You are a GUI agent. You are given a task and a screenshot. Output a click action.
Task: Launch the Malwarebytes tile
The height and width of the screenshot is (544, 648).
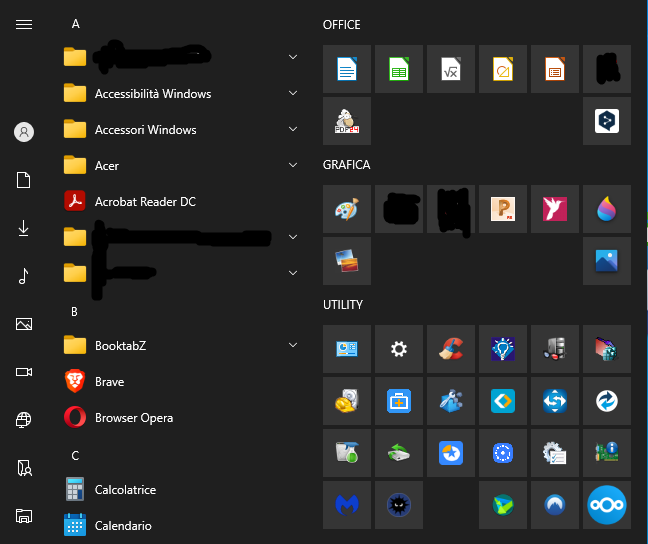(347, 505)
